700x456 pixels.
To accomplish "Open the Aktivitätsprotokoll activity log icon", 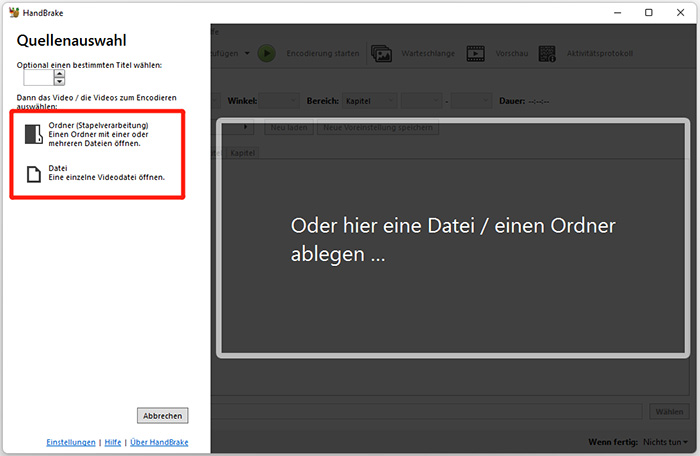I will (x=547, y=53).
